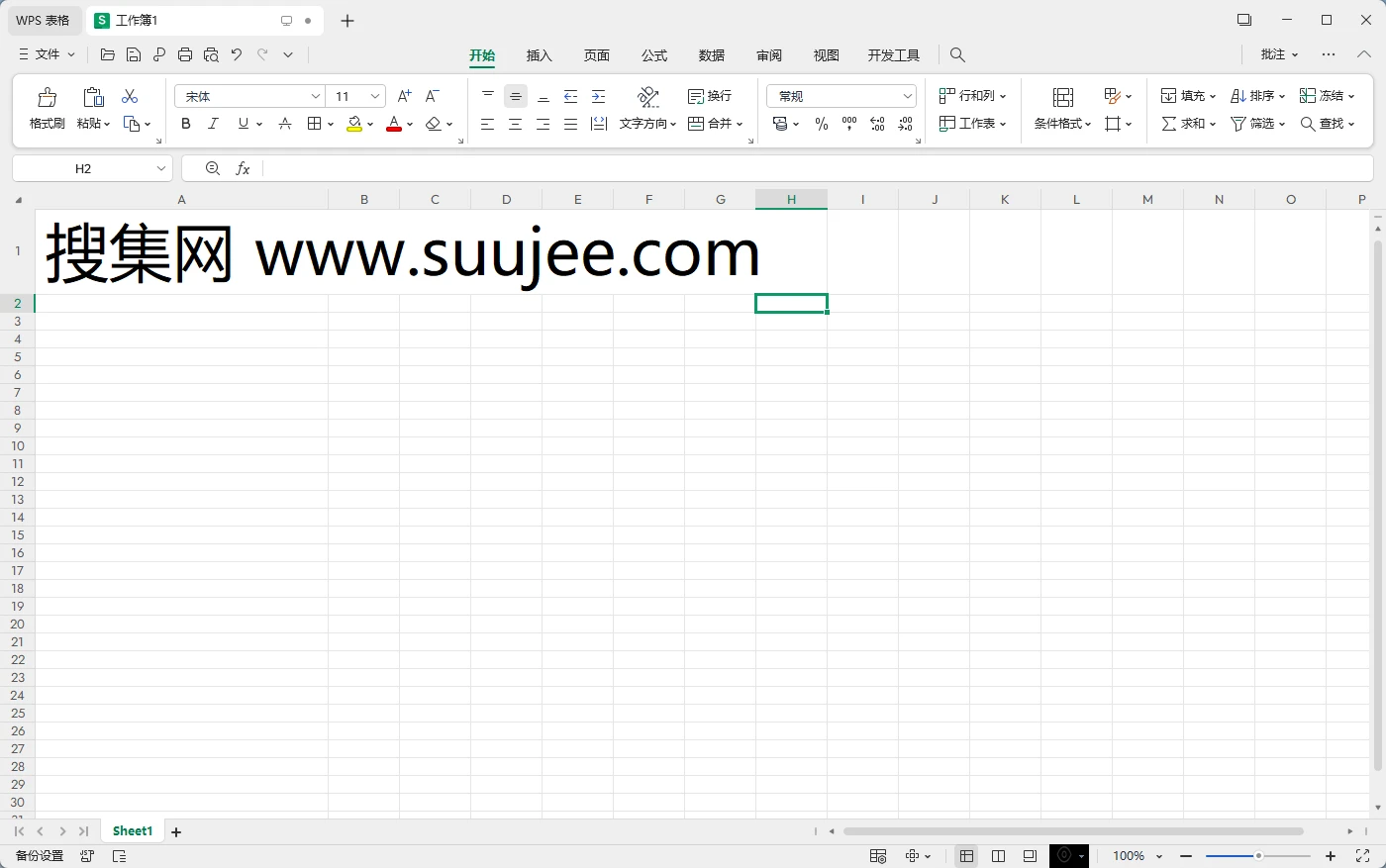Click the increase indent icon
This screenshot has width=1386, height=868.
click(x=598, y=96)
